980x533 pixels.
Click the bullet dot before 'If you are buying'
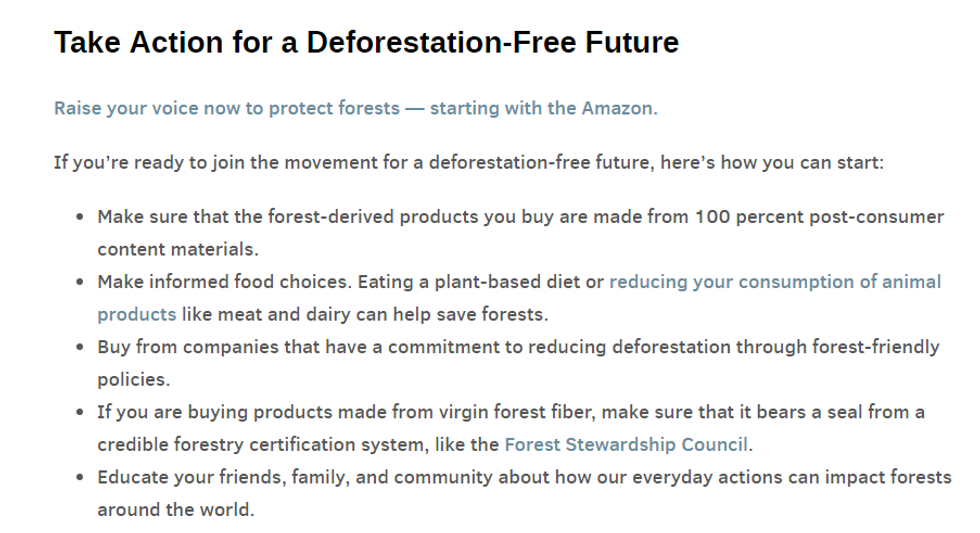[79, 412]
